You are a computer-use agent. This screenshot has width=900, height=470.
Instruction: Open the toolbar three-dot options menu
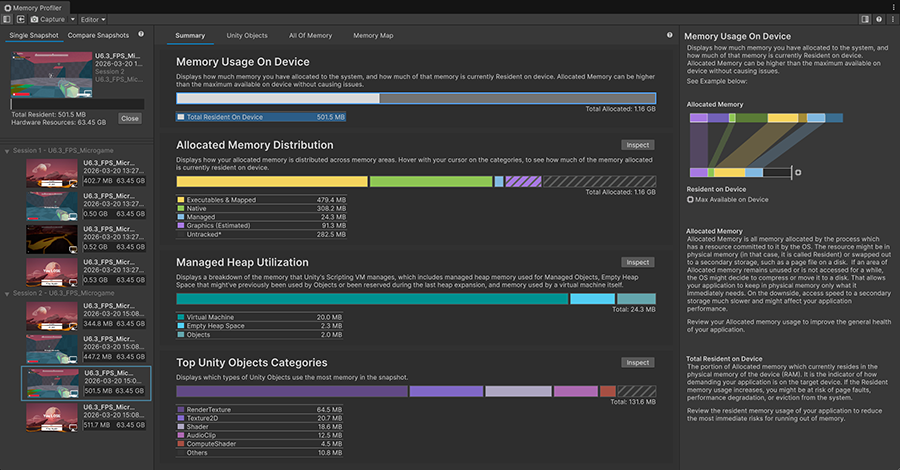(893, 19)
